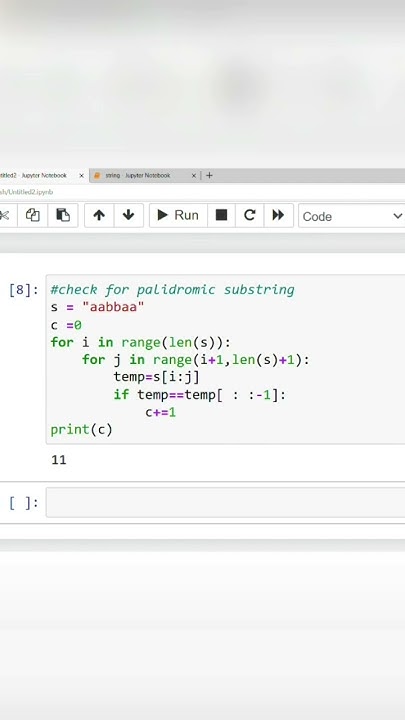Click the comment line 'check for palidromic substring'
Viewport: 405px width, 720px height.
[173, 290]
